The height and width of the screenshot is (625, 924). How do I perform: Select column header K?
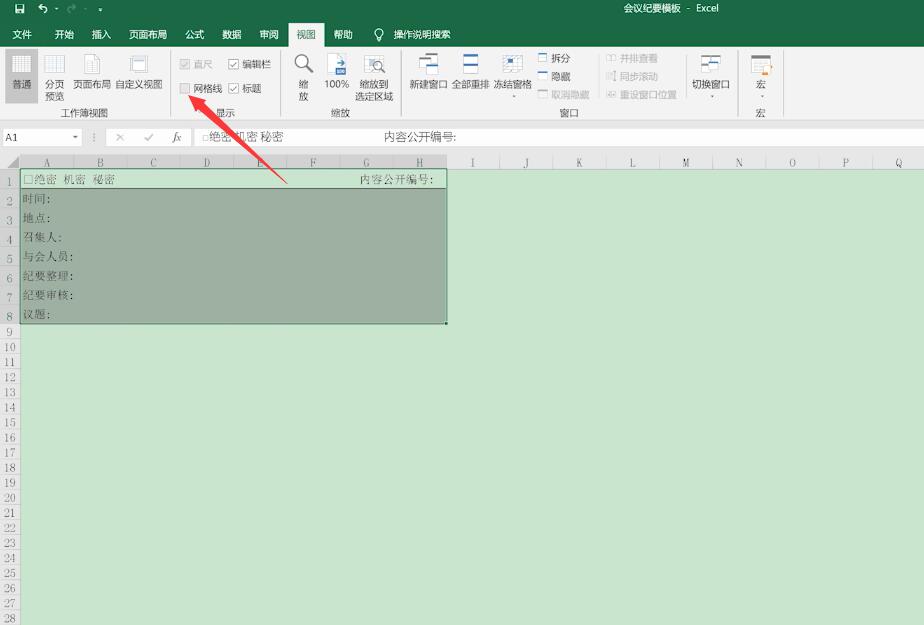(x=579, y=163)
